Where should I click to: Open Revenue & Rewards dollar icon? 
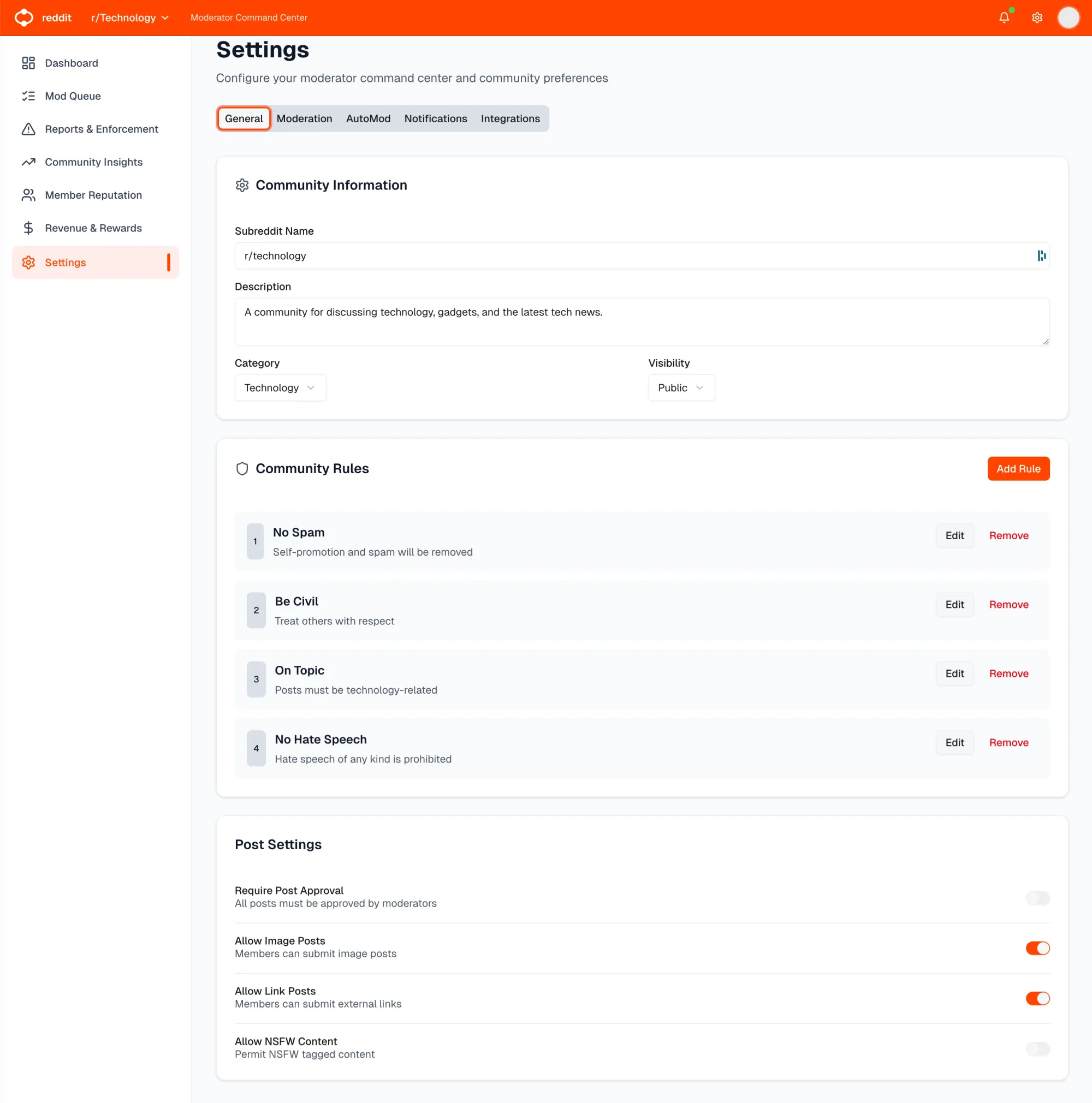[28, 228]
